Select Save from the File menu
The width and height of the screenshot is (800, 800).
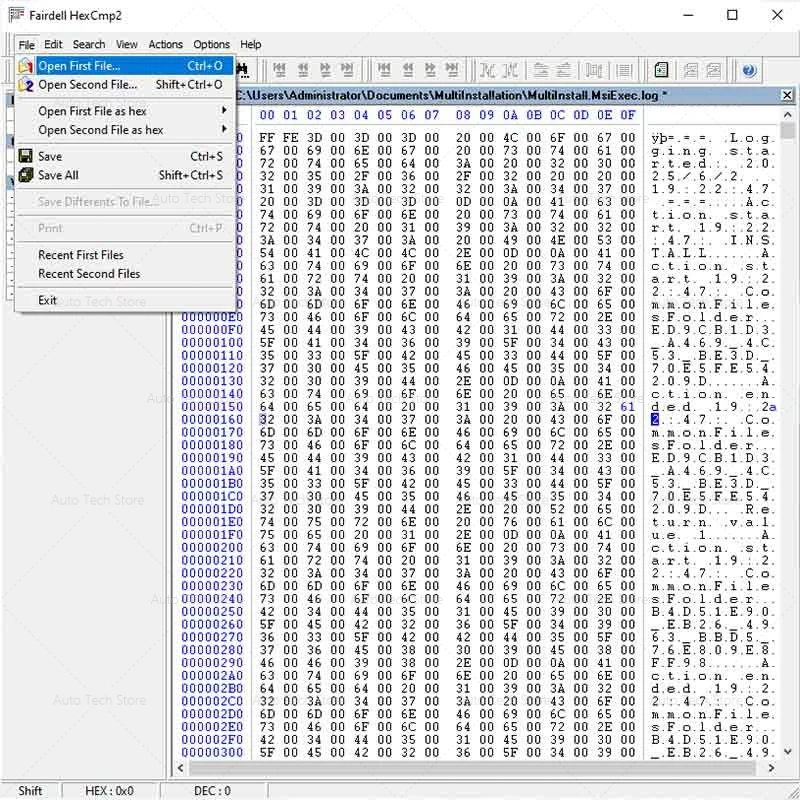pyautogui.click(x=126, y=157)
